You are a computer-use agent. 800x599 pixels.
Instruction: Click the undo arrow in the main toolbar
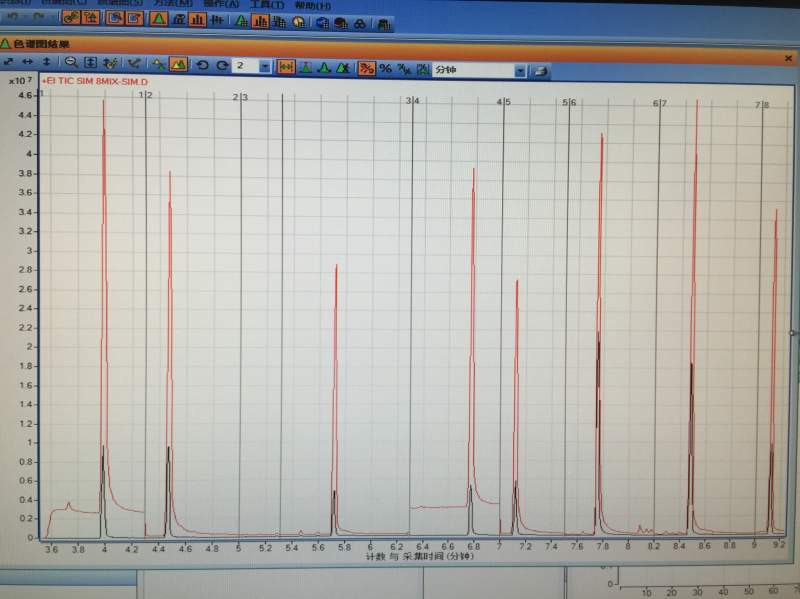(14, 17)
